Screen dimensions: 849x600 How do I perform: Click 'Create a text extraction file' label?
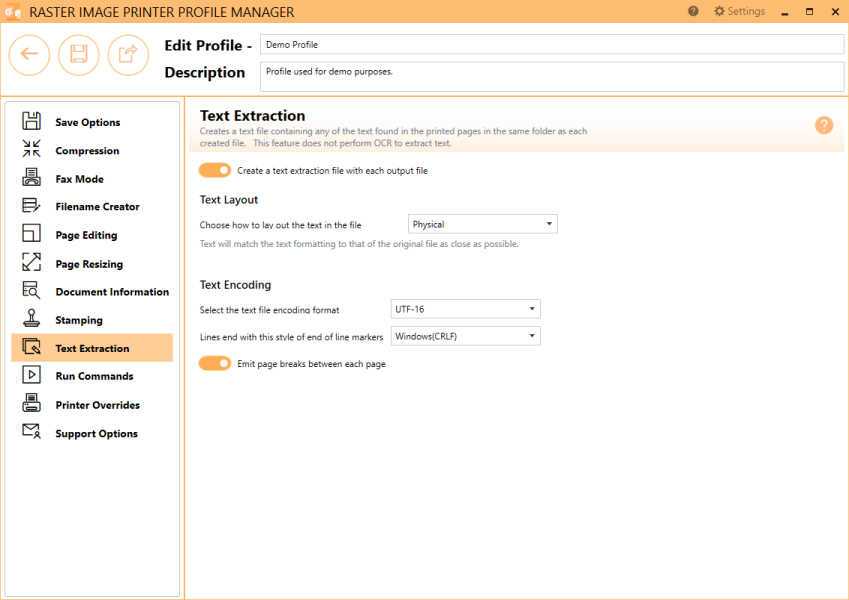tap(332, 171)
